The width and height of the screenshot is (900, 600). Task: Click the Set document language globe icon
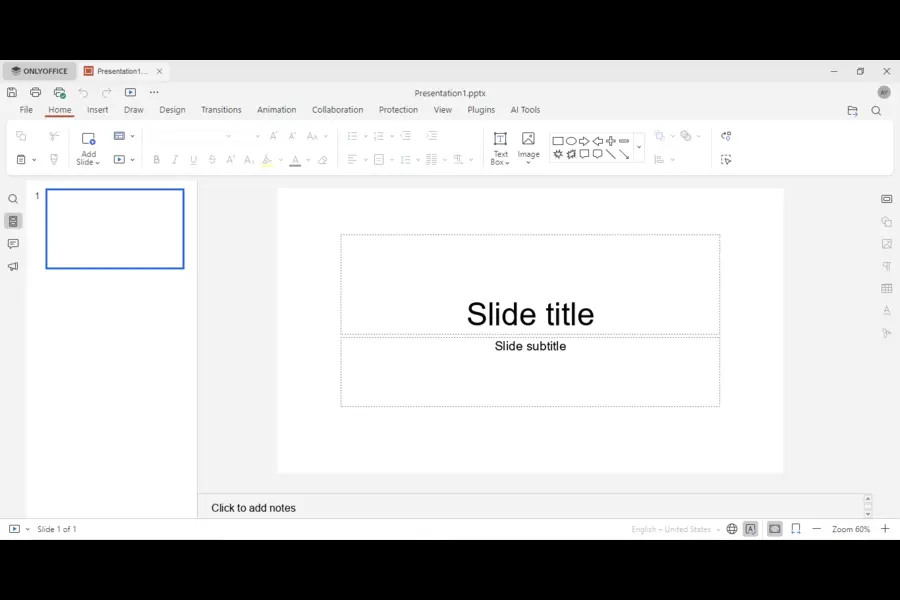tap(732, 529)
